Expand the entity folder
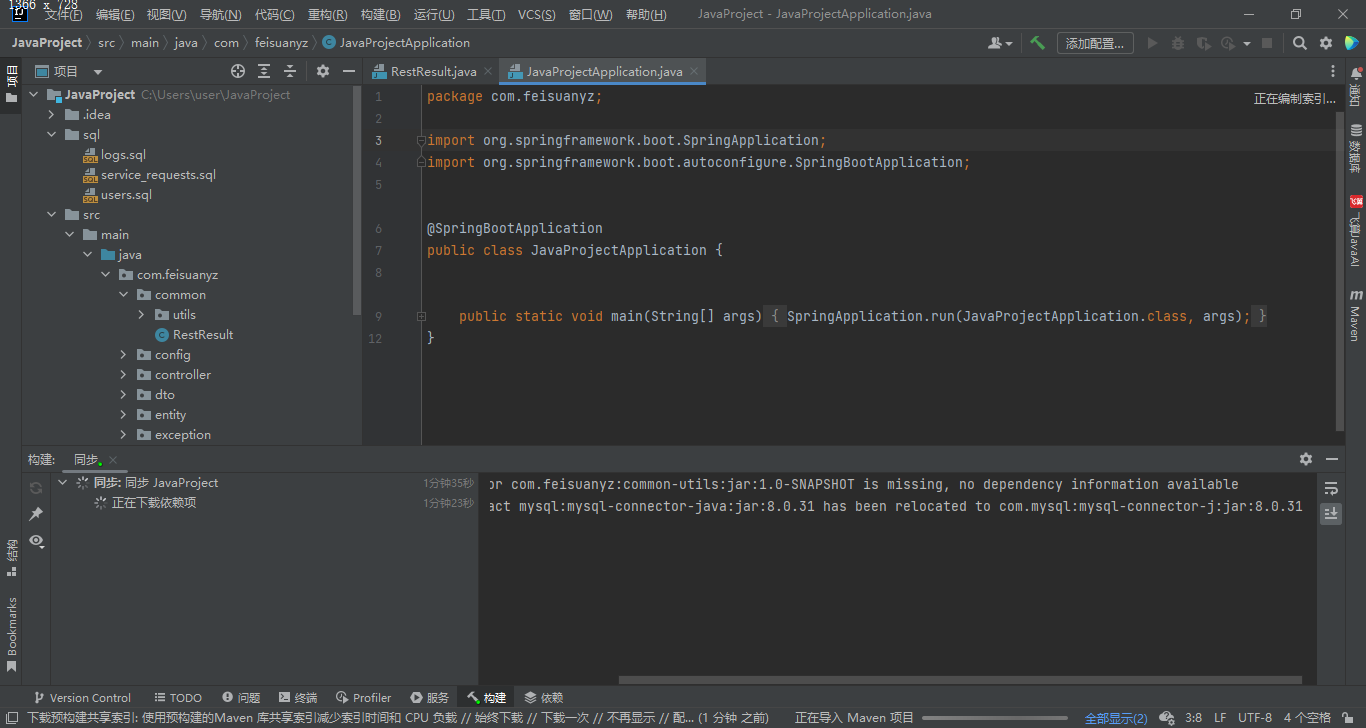 [x=123, y=415]
